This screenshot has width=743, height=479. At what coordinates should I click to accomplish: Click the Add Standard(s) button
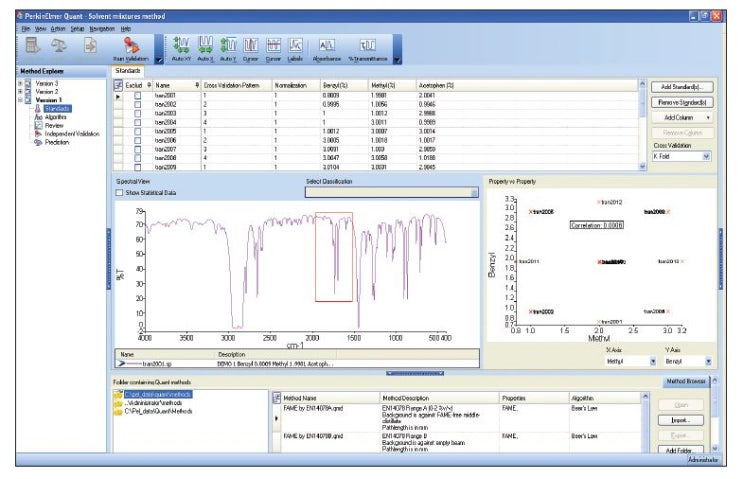coord(682,87)
